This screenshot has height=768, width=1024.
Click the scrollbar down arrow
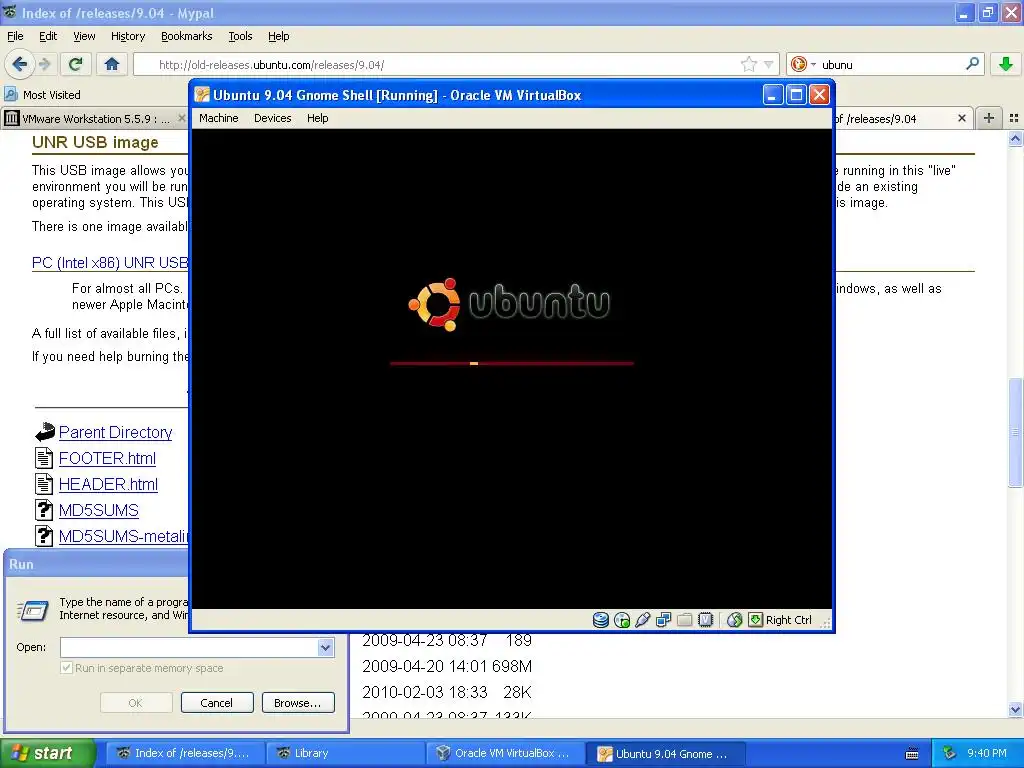pos(1015,709)
